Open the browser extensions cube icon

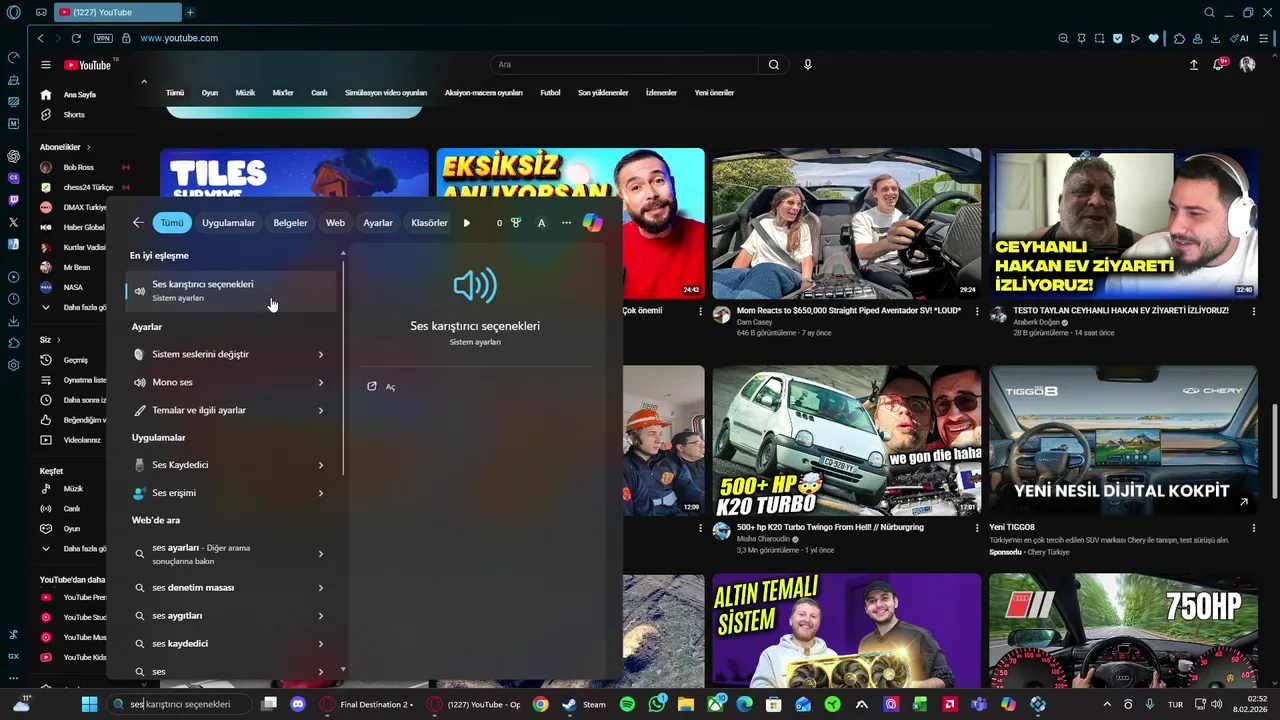1179,38
